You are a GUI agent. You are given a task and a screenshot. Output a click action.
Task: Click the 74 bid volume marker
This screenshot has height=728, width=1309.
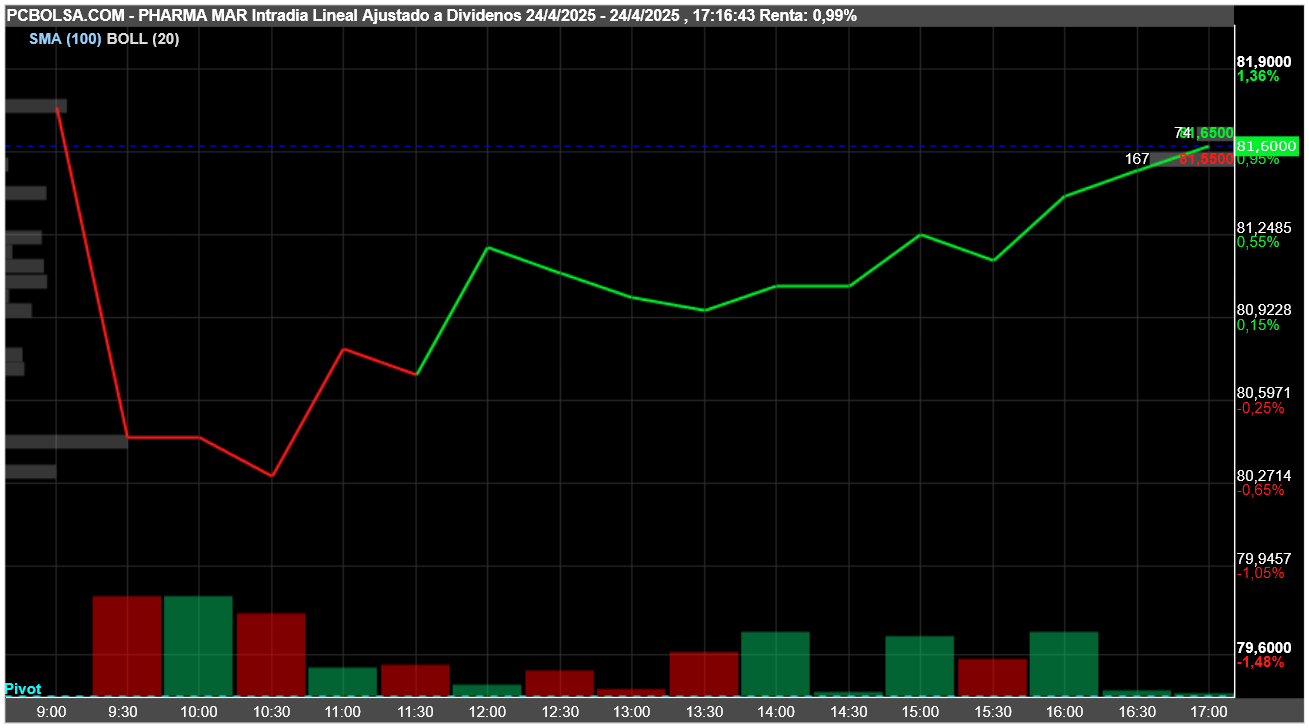[1183, 133]
